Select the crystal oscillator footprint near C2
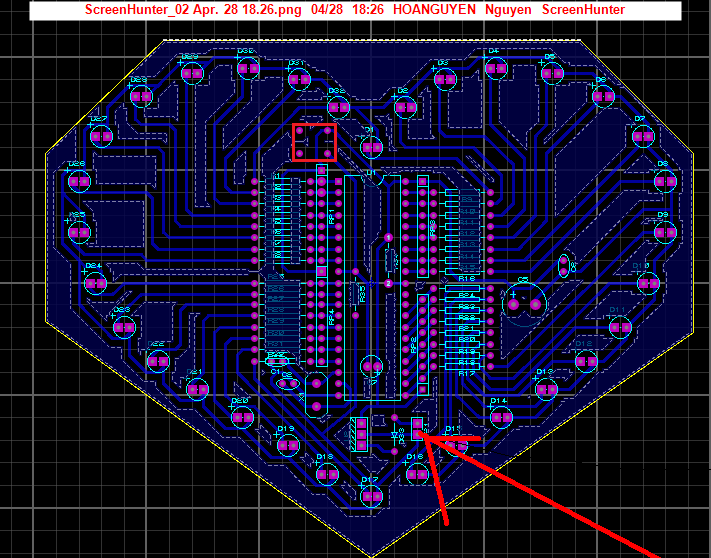The height and width of the screenshot is (558, 711). pos(317,395)
